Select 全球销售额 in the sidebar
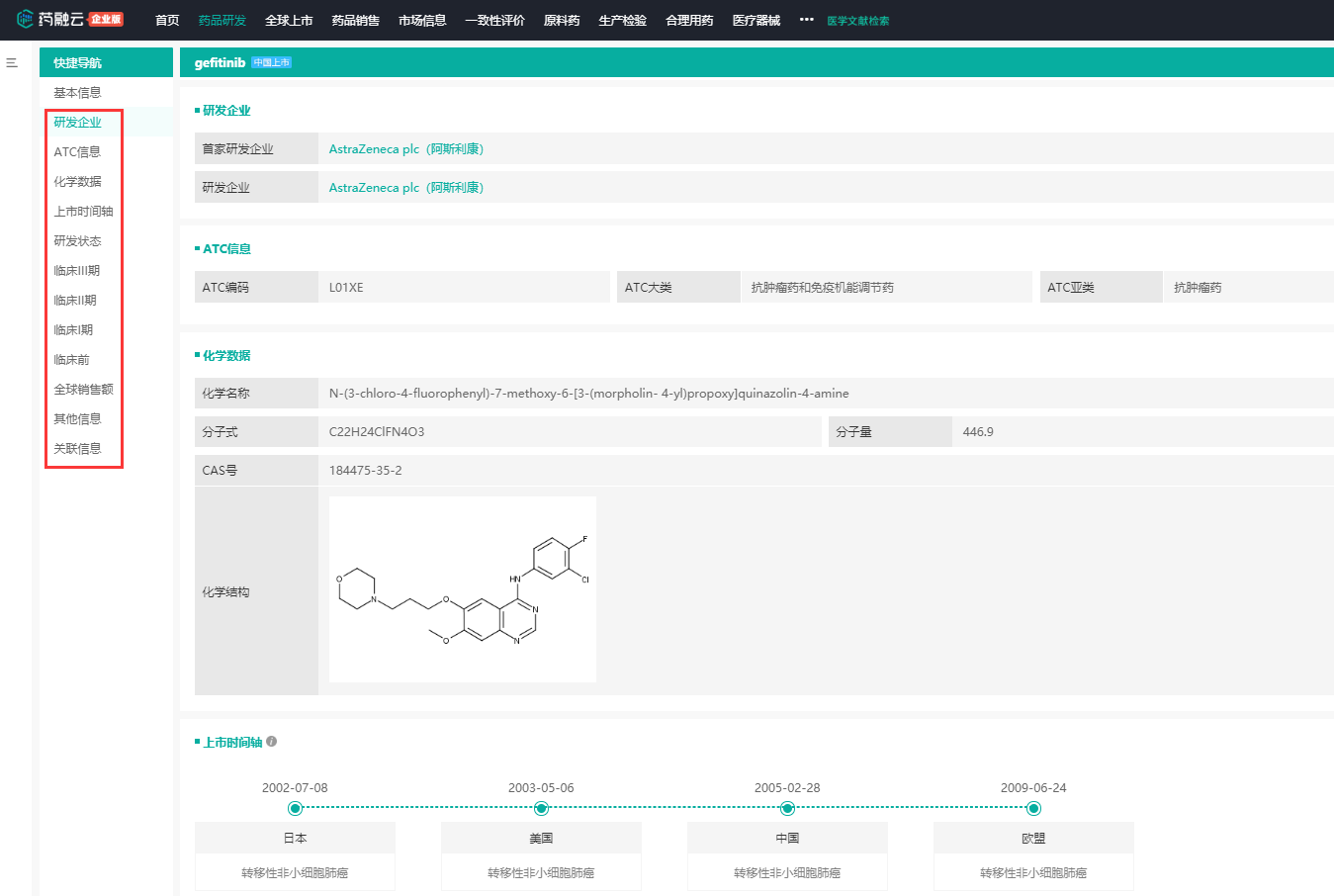Screen dimensions: 1334x896 [x=83, y=390]
